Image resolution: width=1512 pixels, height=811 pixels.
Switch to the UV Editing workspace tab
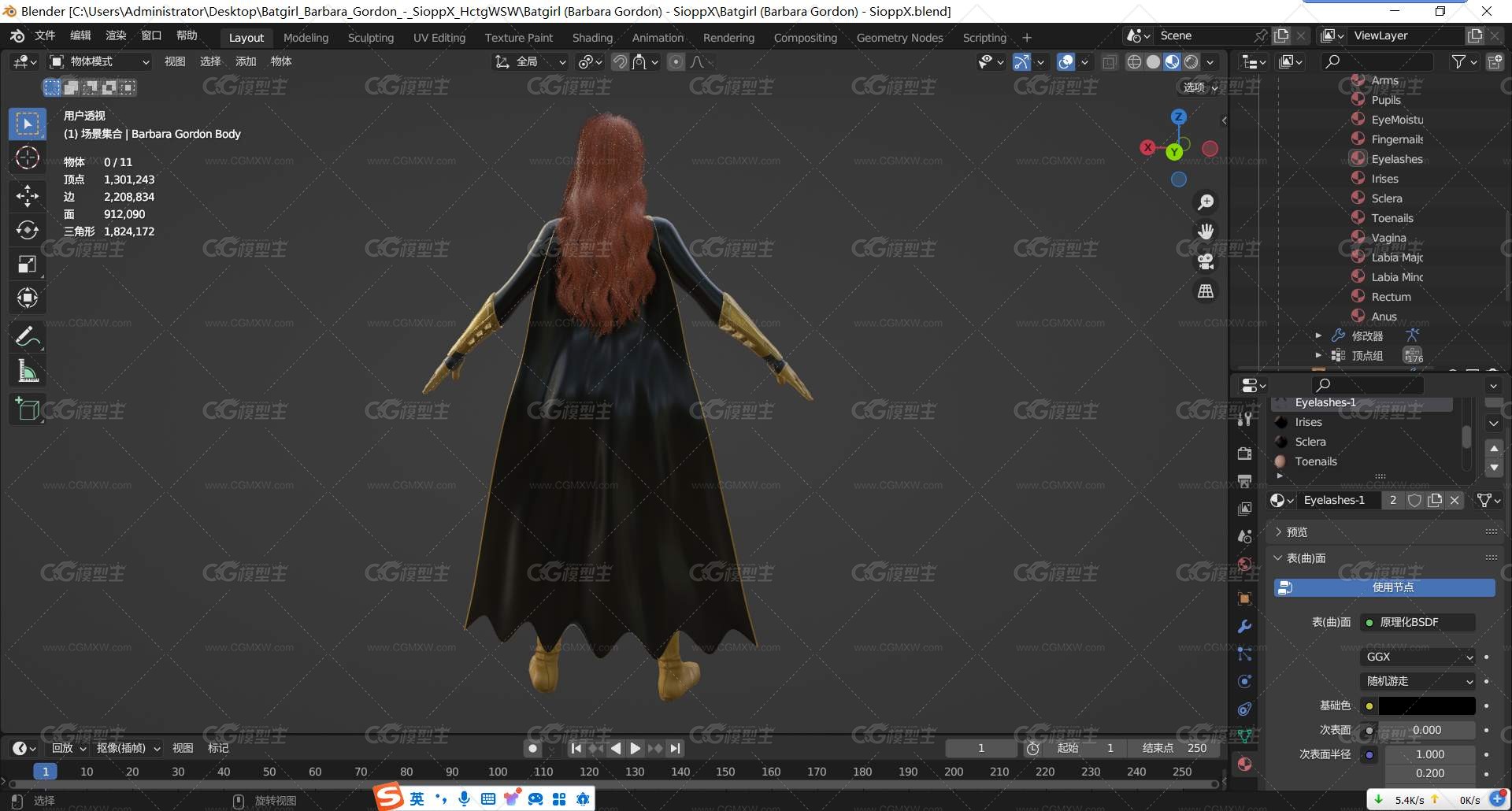pos(439,37)
